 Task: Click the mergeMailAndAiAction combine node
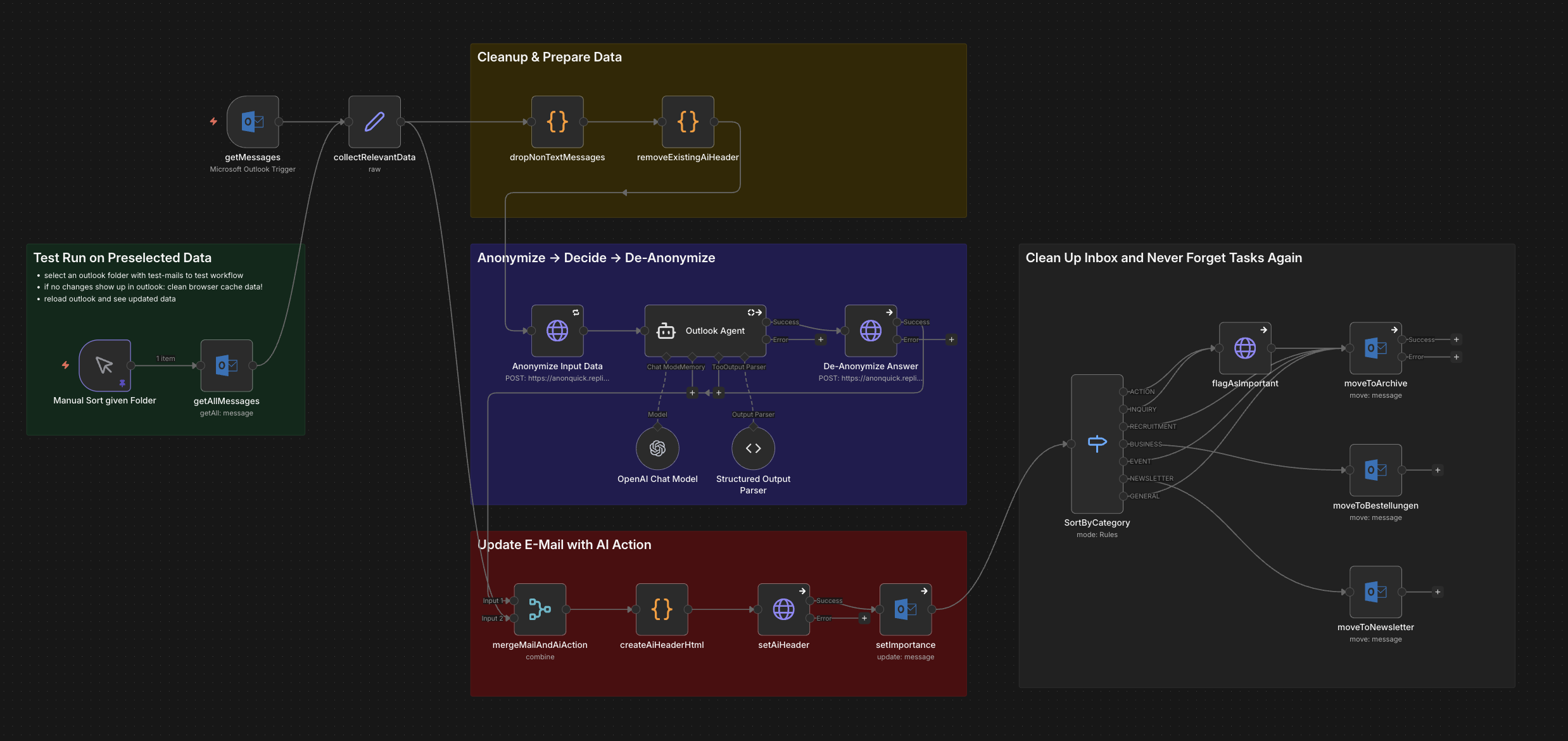tap(540, 609)
